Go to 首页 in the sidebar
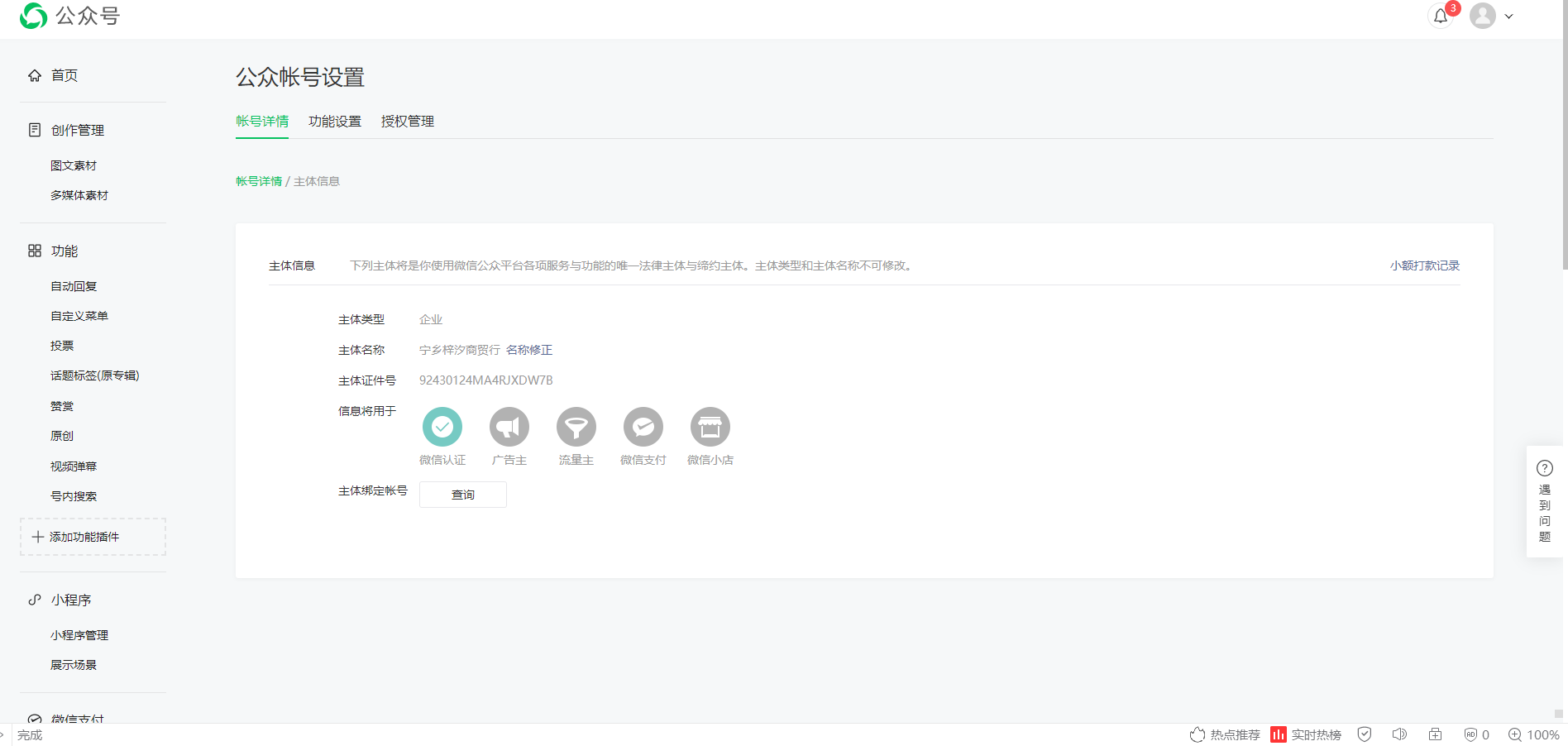 [65, 75]
